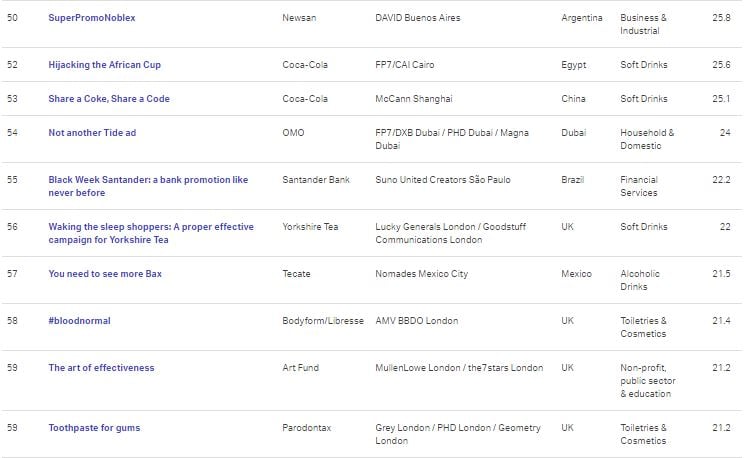Open Black Week Santander campaign link
Screen dimensions: 752x458
point(148,186)
